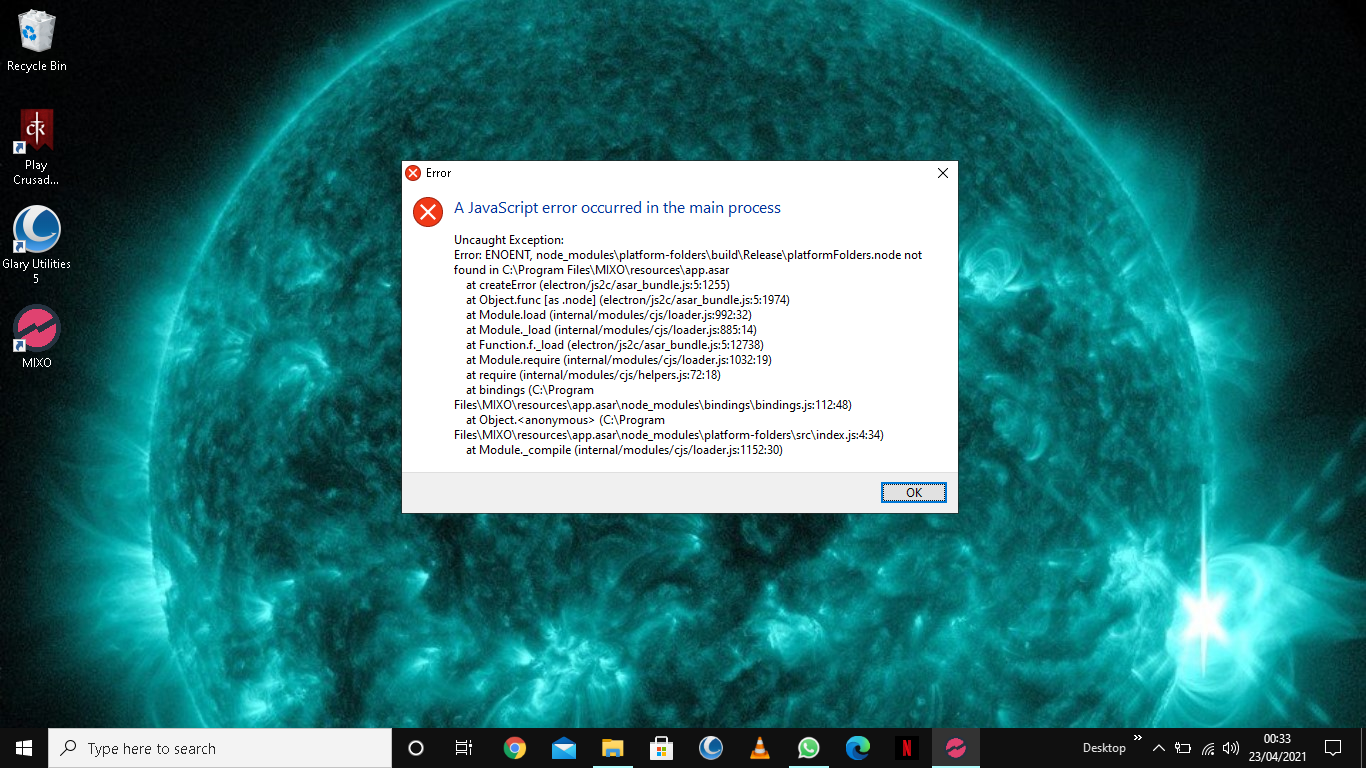Open File Explorer from the taskbar
The image size is (1366, 768).
[x=613, y=748]
